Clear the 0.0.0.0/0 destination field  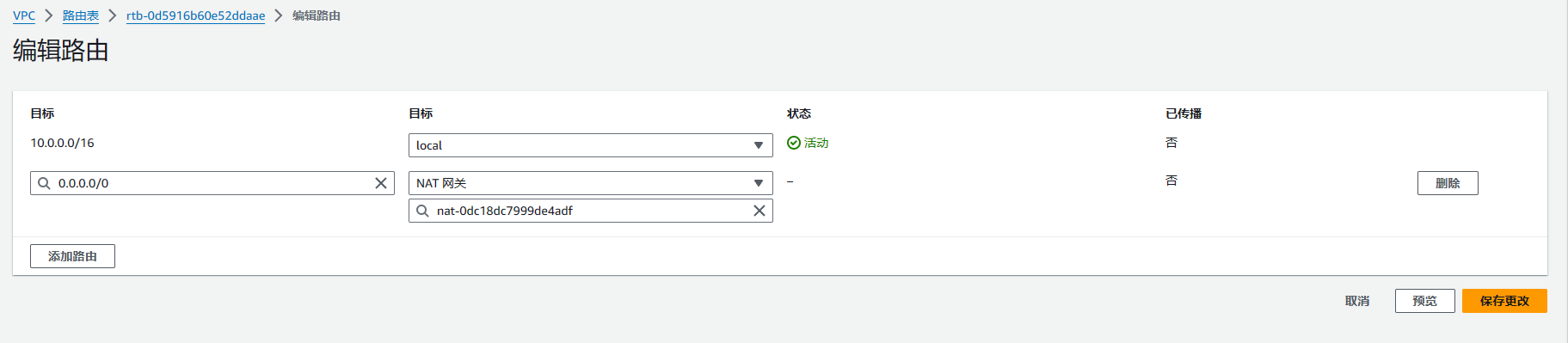point(381,183)
